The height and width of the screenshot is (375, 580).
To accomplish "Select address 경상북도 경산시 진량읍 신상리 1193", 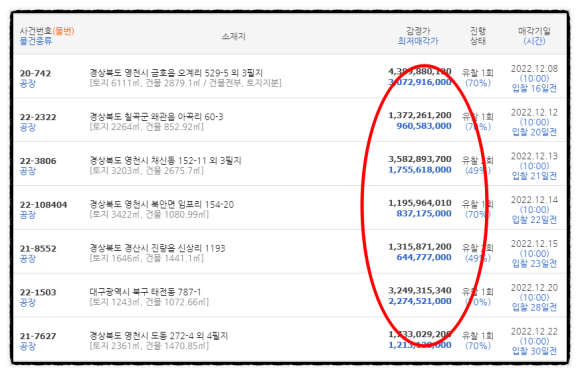I will pos(157,248).
